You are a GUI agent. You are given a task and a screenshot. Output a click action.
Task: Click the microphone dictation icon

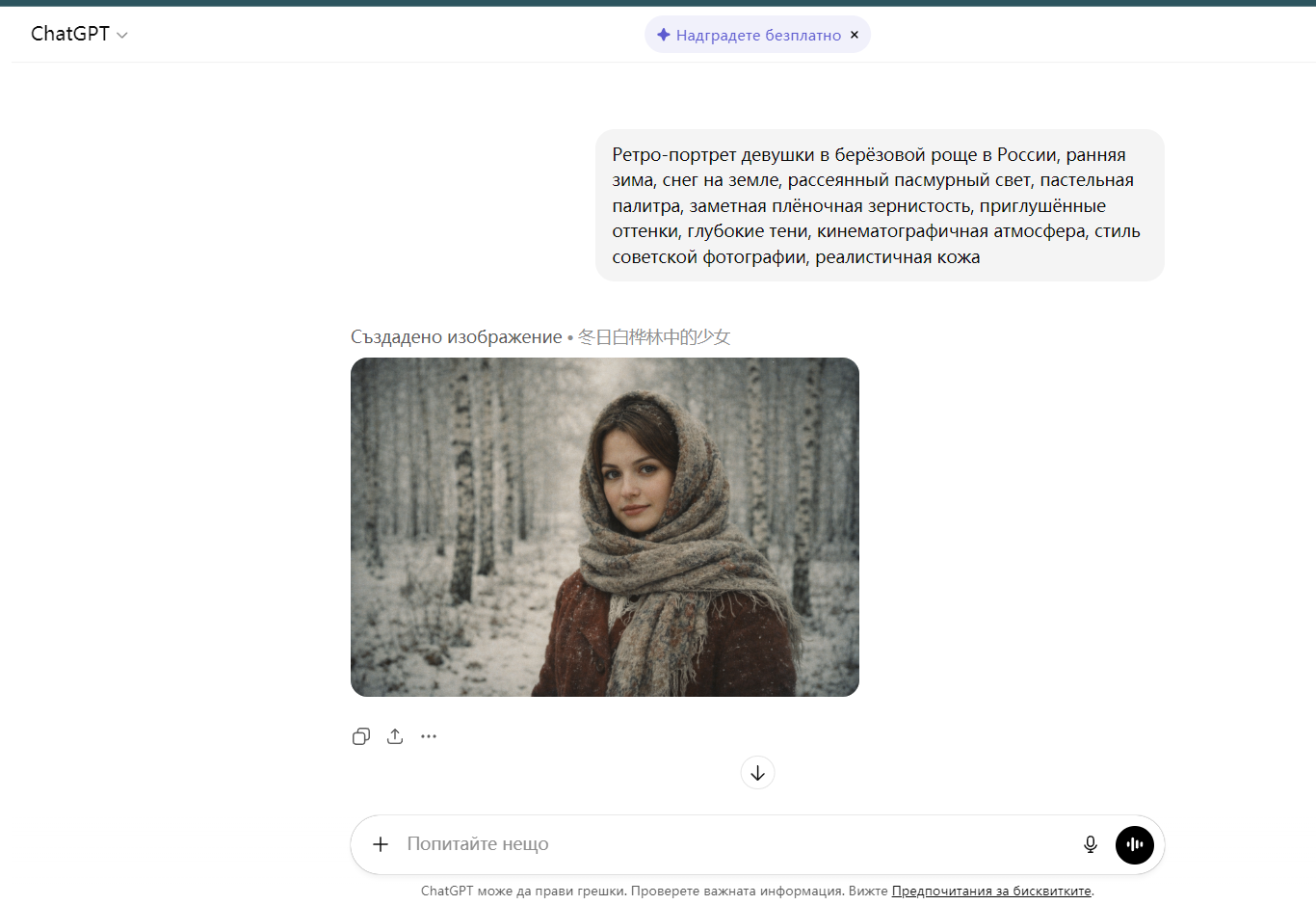point(1090,844)
